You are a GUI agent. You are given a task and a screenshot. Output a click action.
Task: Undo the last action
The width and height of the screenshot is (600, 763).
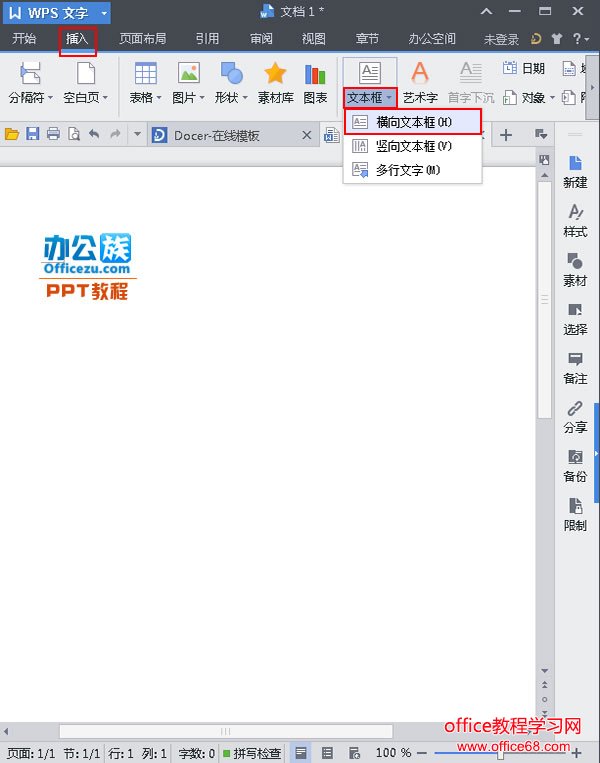[x=94, y=134]
